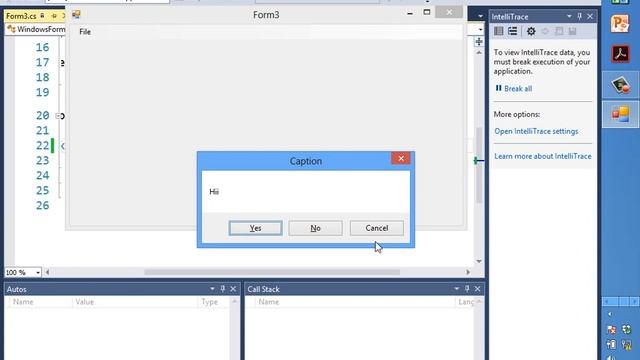Click the screen recorder icon on the taskbar
Viewport: 640px width, 360px height.
(x=620, y=85)
